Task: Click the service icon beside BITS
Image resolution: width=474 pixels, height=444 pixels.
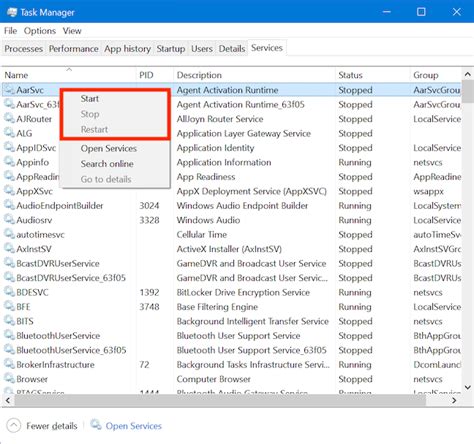Action: [9, 321]
